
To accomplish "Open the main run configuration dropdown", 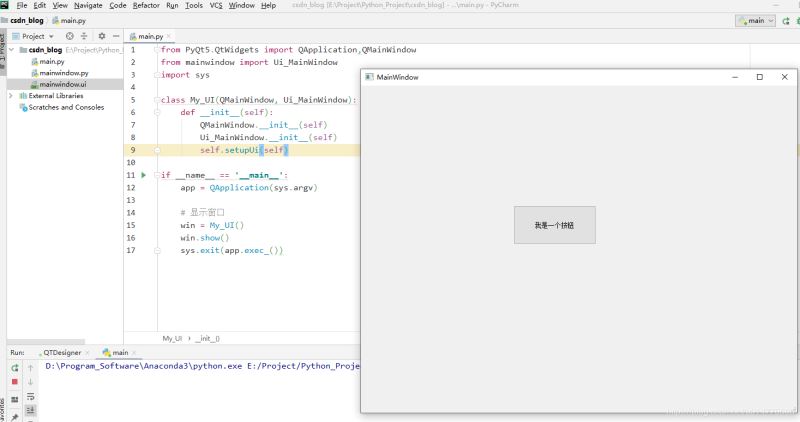I will 755,20.
